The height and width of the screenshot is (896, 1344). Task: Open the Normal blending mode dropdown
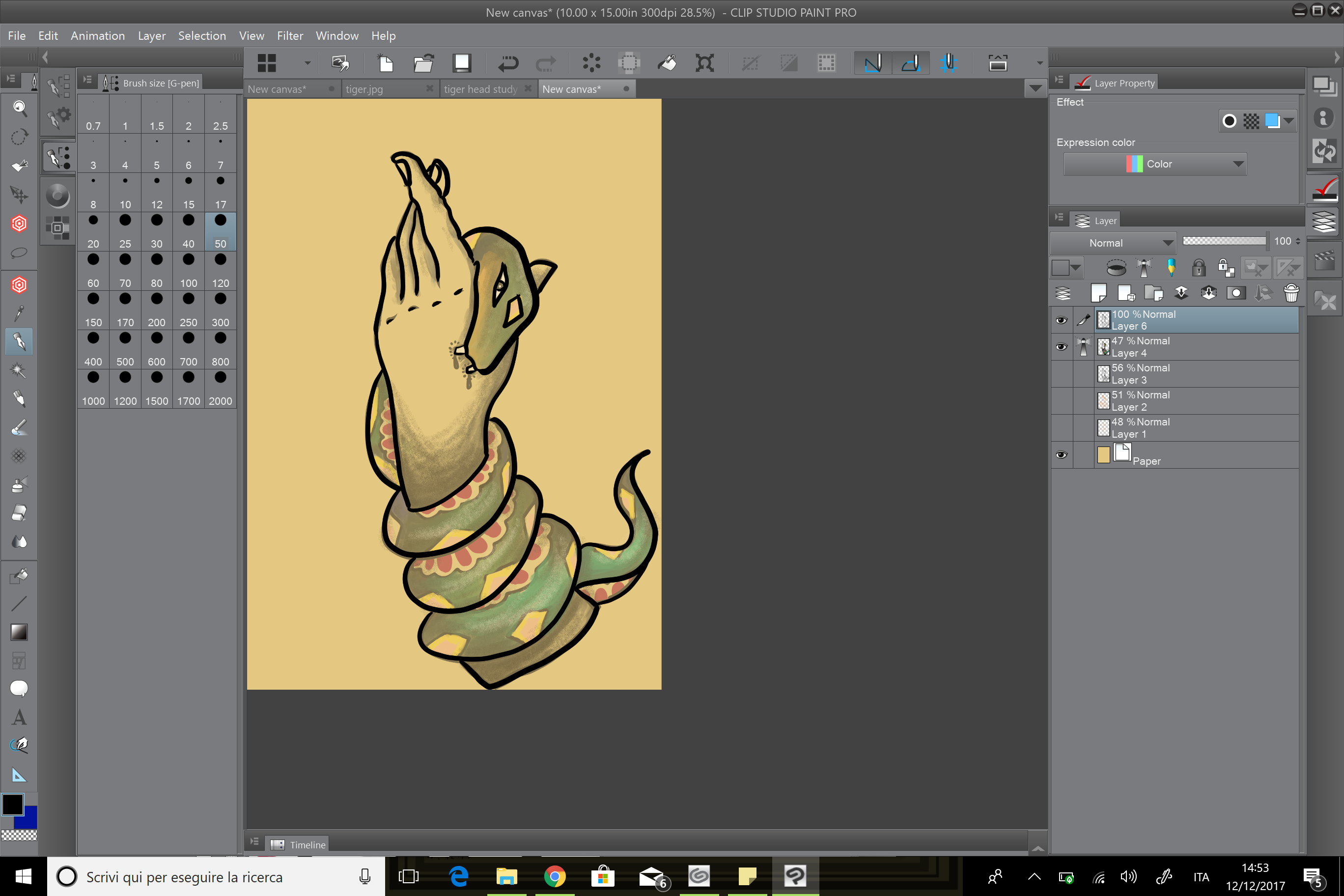[x=1112, y=242]
